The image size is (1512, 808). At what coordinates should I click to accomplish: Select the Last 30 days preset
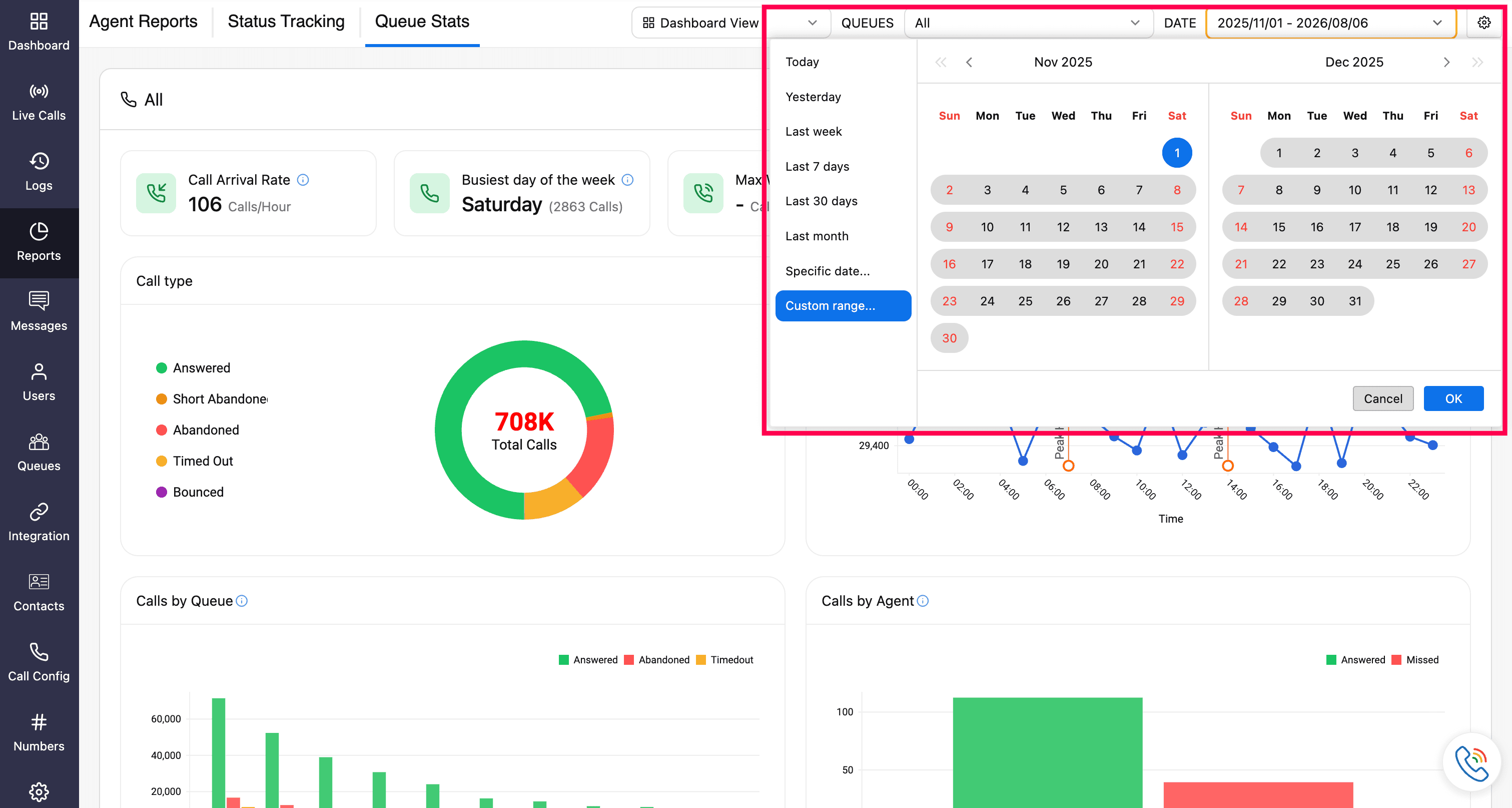[821, 201]
